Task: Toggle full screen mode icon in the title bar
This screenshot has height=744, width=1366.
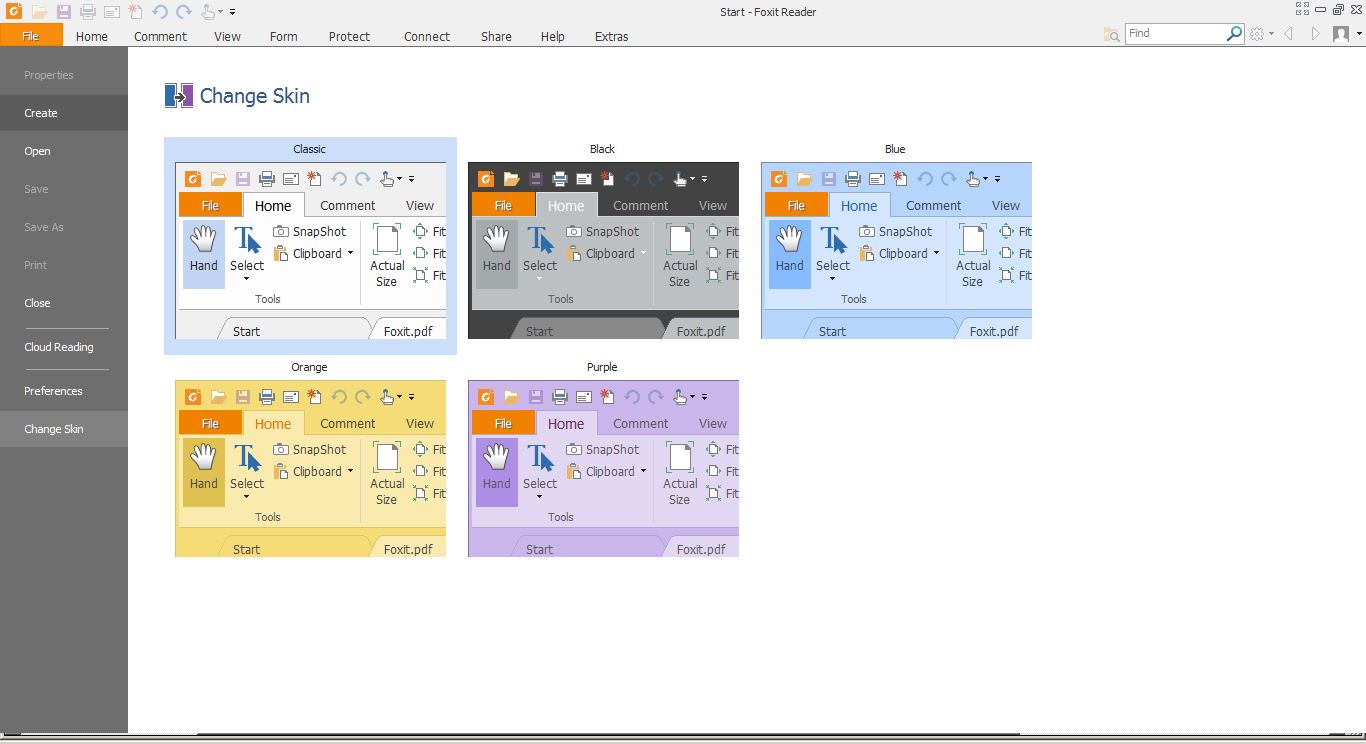Action: (1302, 9)
